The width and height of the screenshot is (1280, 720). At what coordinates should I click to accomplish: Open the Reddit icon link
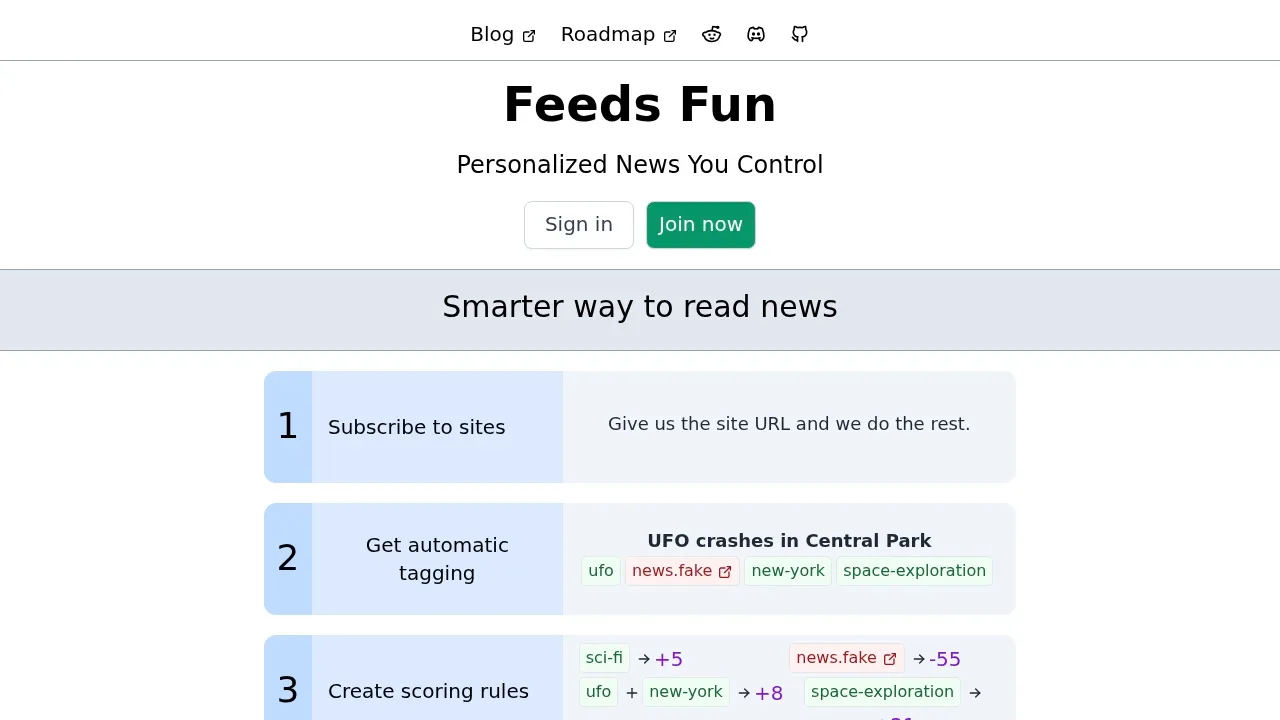tap(711, 34)
